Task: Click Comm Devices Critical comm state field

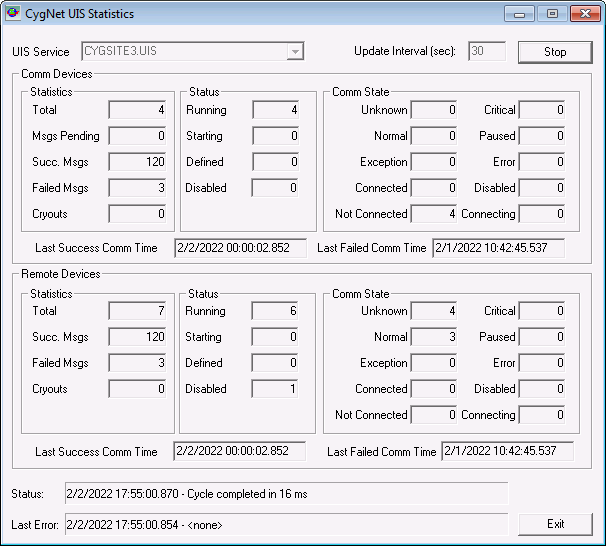Action: click(541, 110)
